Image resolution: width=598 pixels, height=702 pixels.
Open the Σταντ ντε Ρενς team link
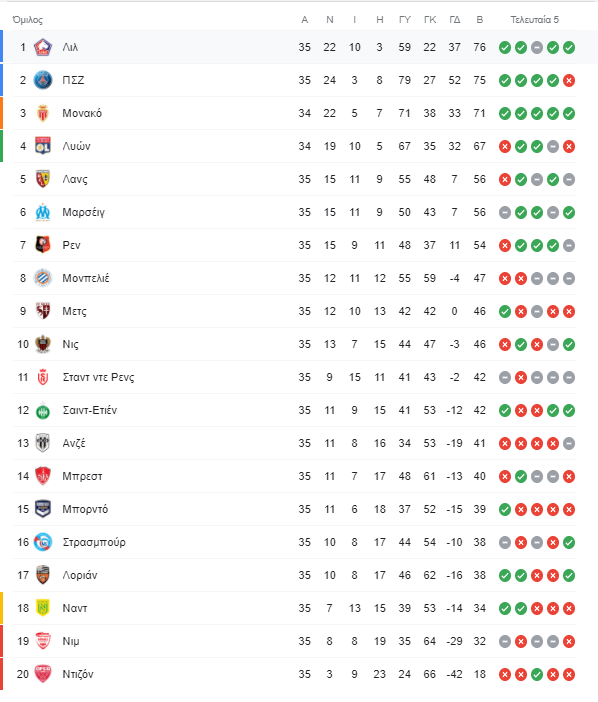click(x=98, y=377)
